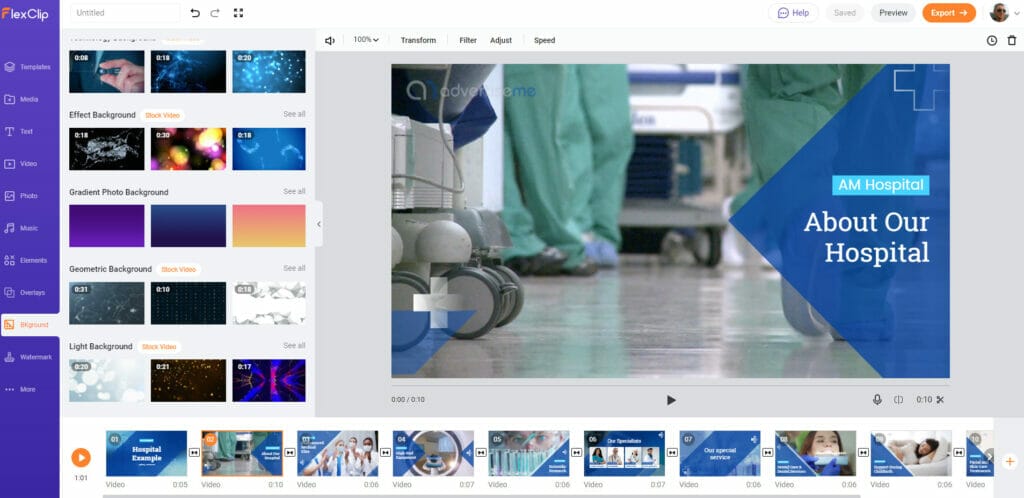Click the undo arrow icon
Image resolution: width=1024 pixels, height=498 pixels.
pos(195,13)
